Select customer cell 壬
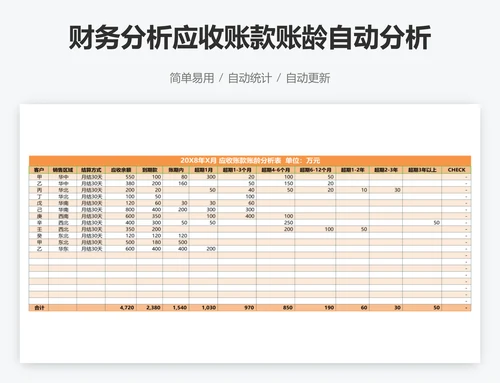 pos(39,229)
